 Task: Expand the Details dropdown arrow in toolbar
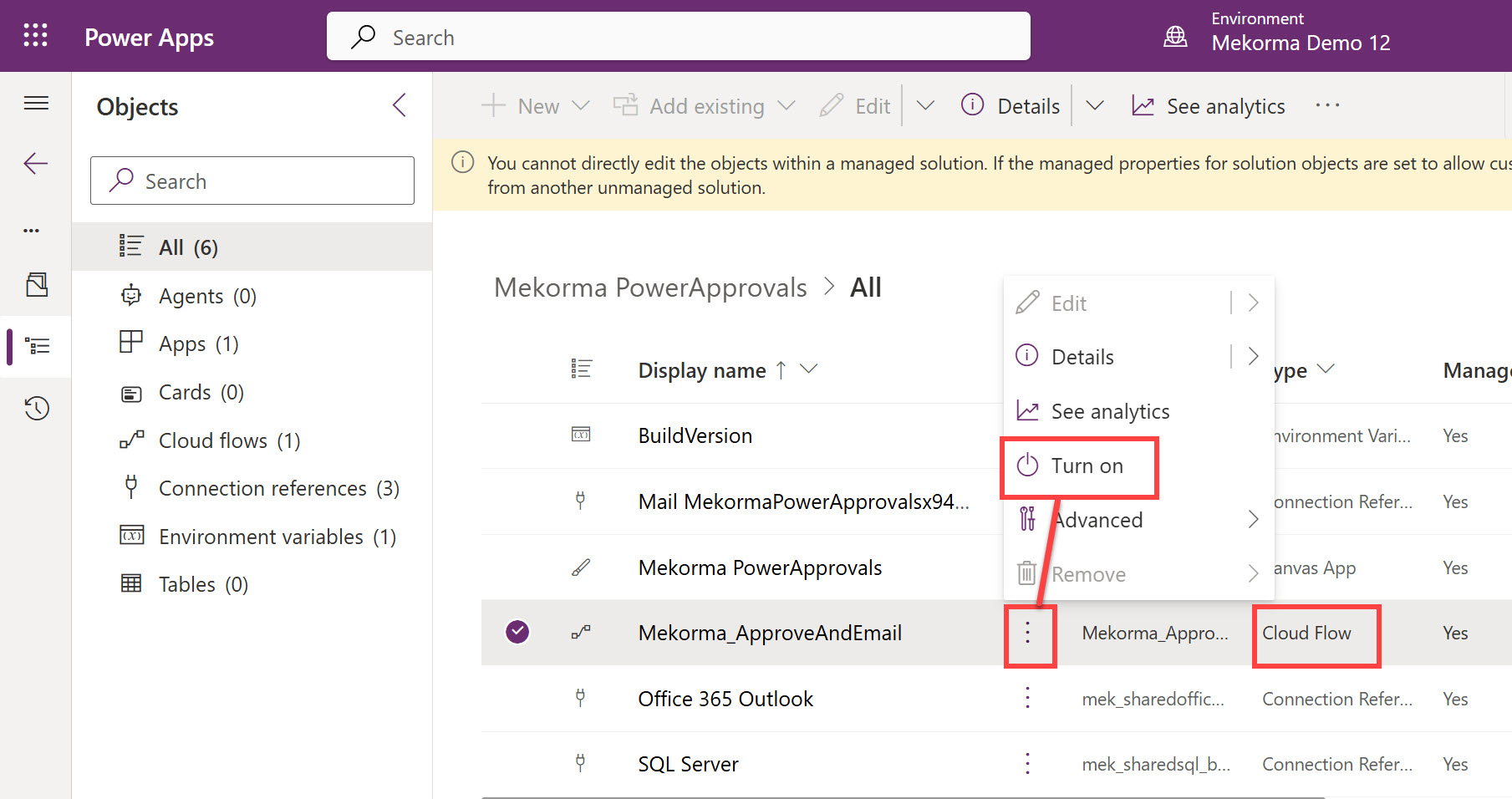tap(1094, 106)
